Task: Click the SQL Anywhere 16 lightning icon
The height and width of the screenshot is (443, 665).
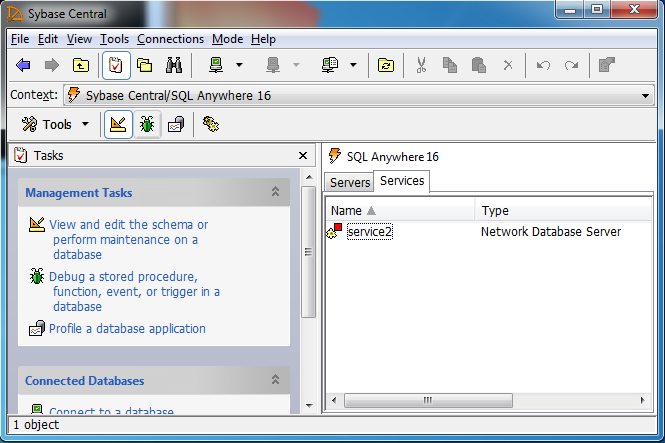Action: click(x=335, y=156)
